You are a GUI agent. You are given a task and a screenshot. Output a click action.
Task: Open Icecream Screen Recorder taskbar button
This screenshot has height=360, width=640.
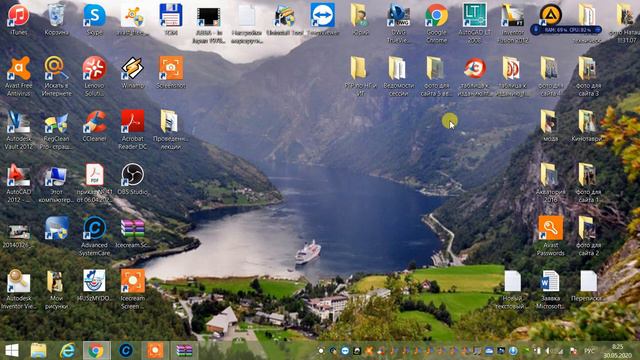[155, 350]
